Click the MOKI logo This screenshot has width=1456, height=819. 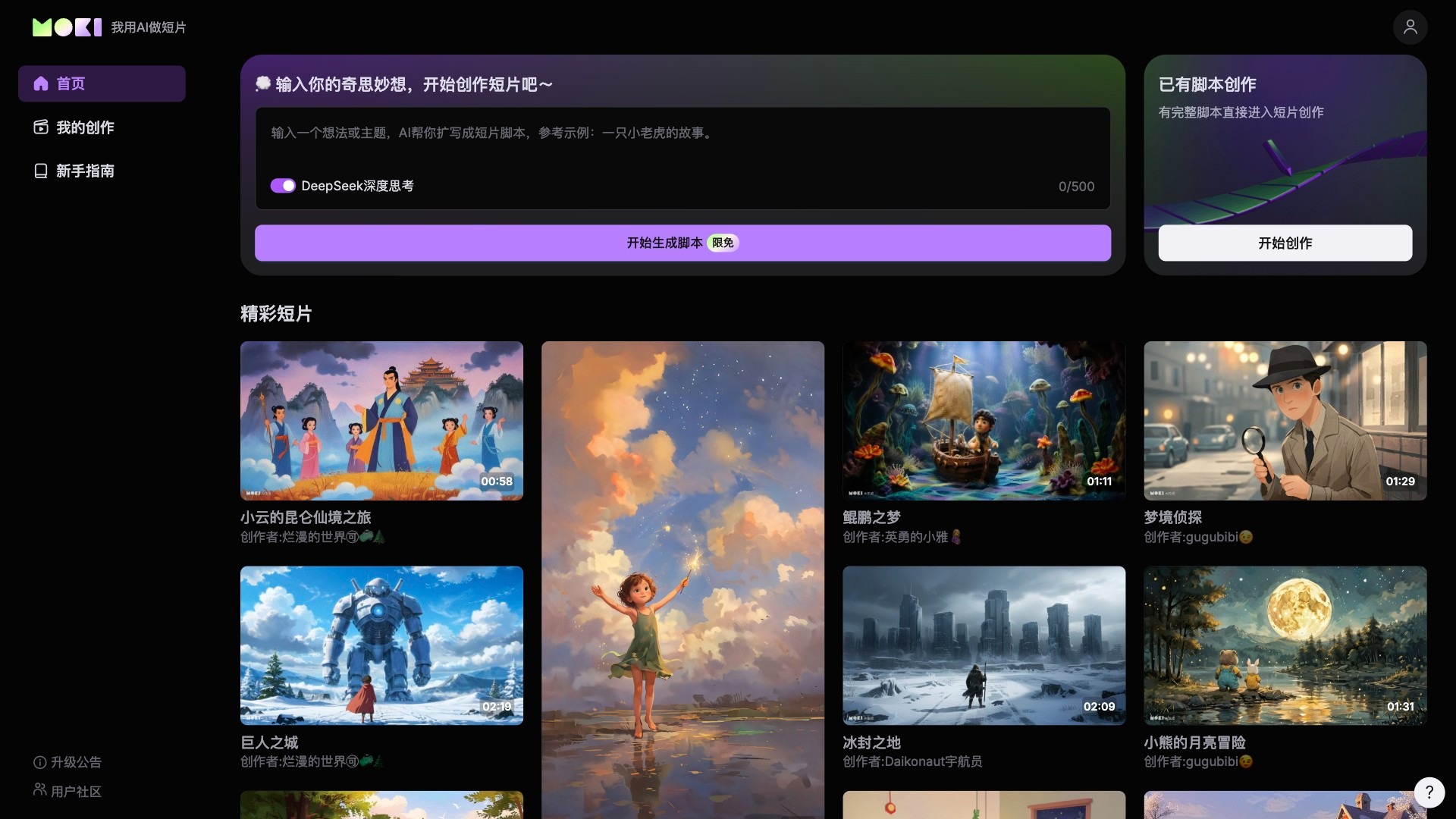pos(67,27)
